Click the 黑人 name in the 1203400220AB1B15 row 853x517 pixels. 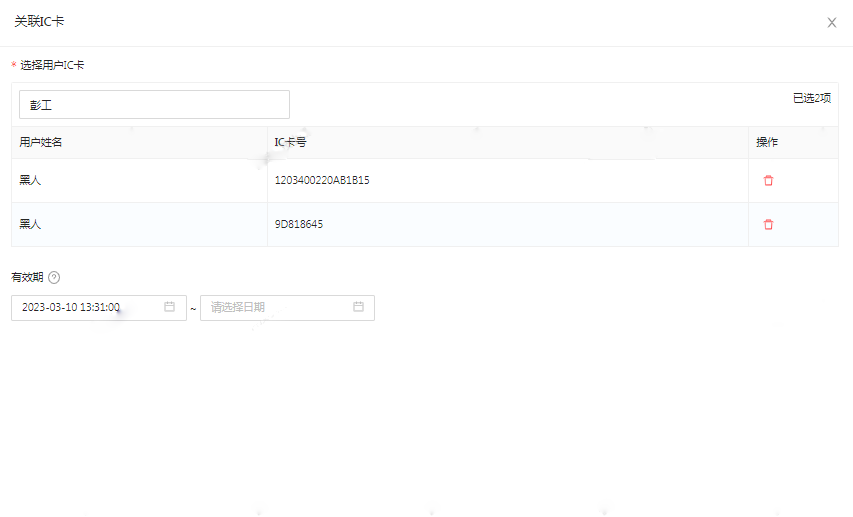[x=30, y=181]
